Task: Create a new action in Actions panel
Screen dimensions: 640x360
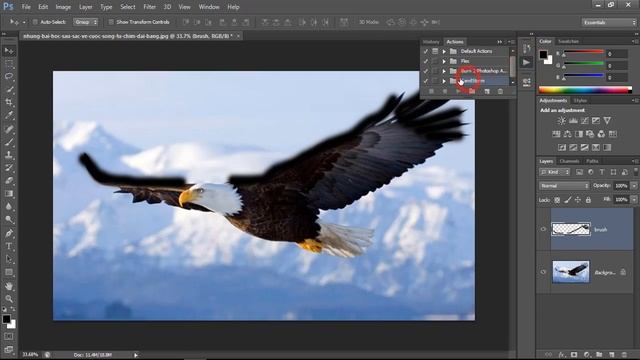Action: point(487,92)
